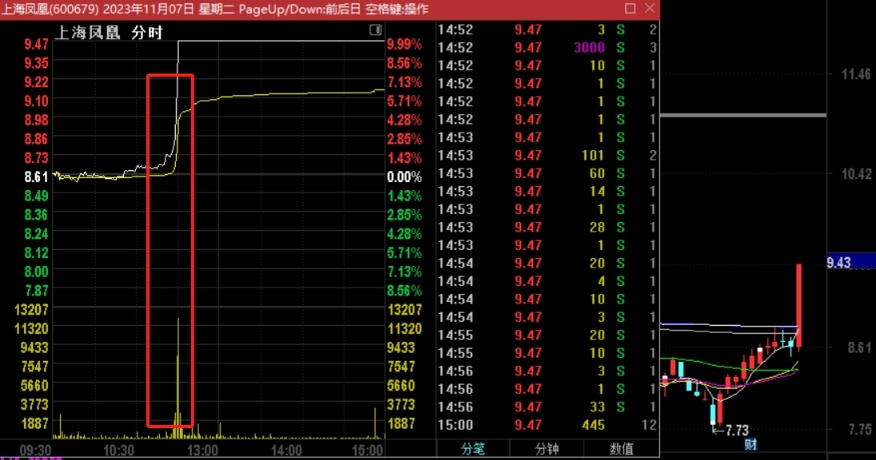The width and height of the screenshot is (876, 460).
Task: Select the 14:56 trade row with volume 33
Action: (x=547, y=407)
